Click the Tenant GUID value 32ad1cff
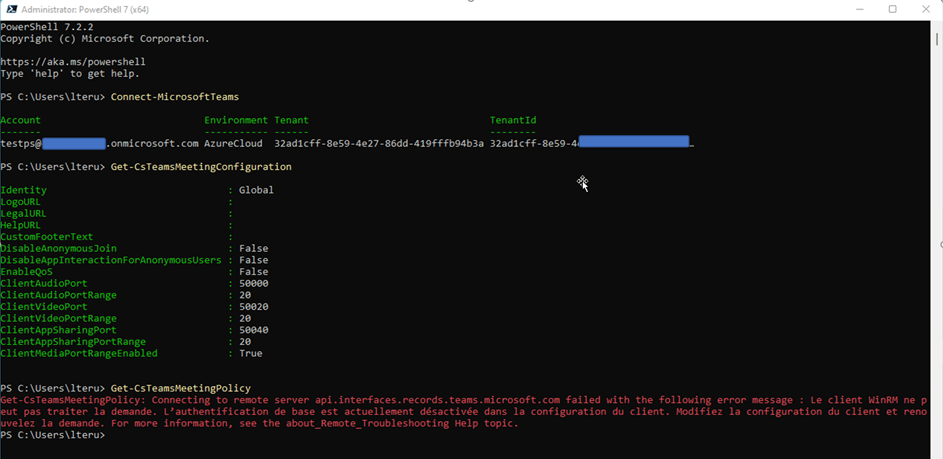The width and height of the screenshot is (943, 459). 378,144
